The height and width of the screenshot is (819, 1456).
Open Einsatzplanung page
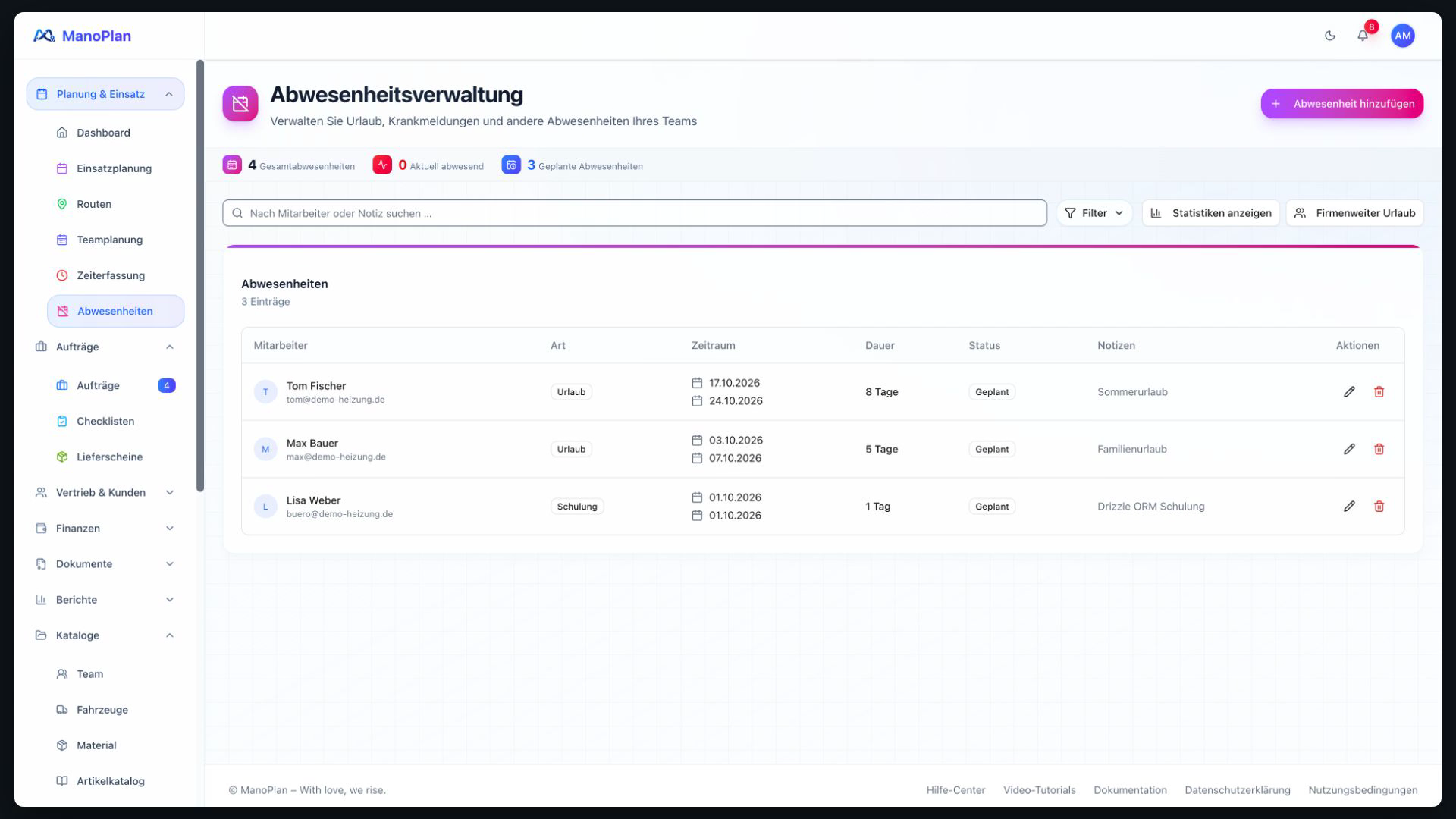(x=115, y=168)
